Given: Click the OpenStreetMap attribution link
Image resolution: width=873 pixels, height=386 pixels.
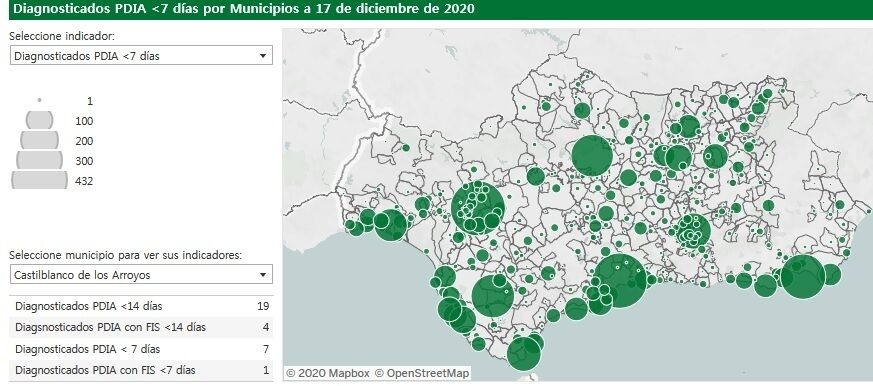Looking at the screenshot, I should coord(421,373).
